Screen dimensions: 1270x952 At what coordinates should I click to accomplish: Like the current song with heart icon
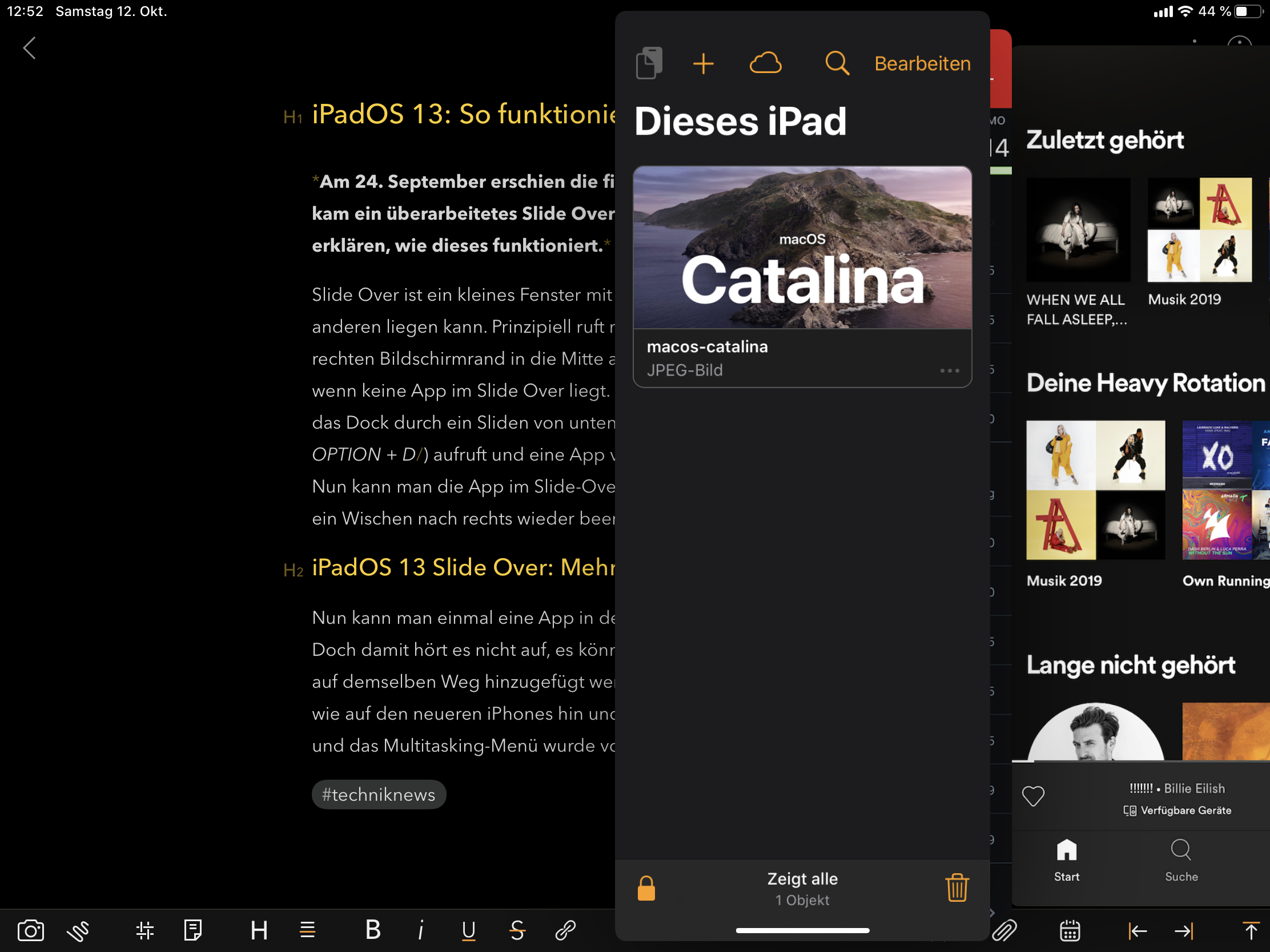(x=1033, y=796)
